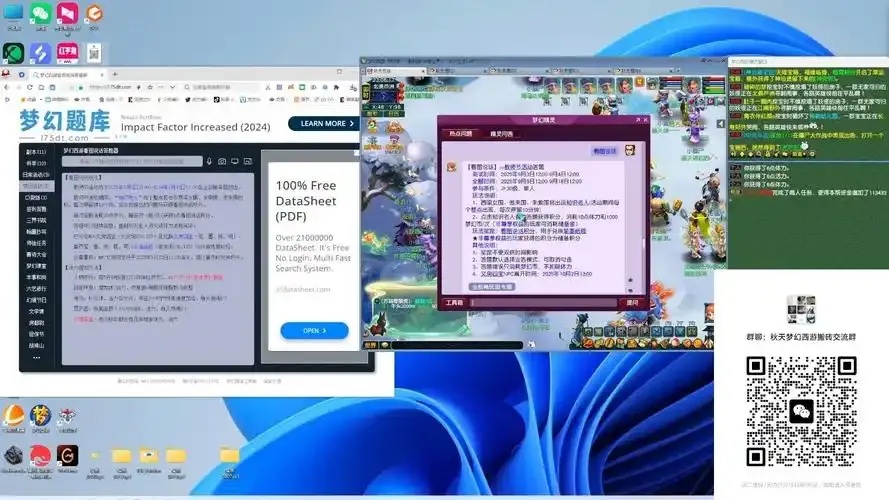This screenshot has width=889, height=500.
Task: Click the monitor icon beside the quiz search box
Action: [x=235, y=162]
